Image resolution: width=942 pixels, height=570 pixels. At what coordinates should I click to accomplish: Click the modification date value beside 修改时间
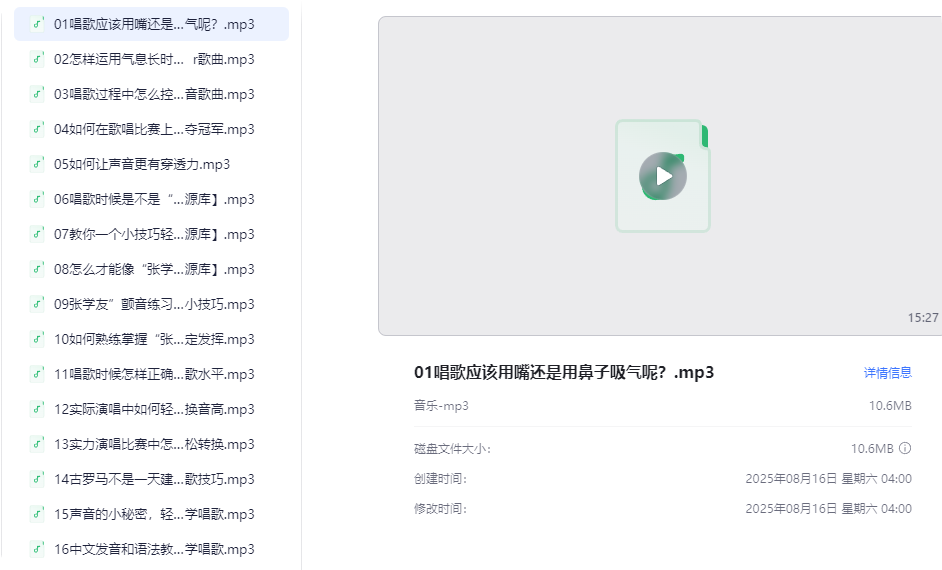[x=828, y=509]
